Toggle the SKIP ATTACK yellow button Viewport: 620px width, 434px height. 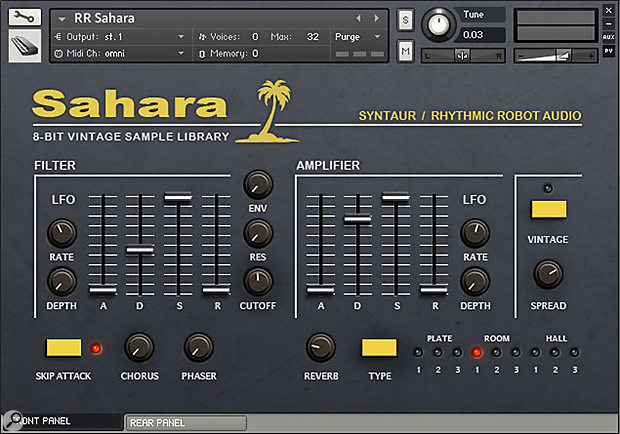(64, 348)
